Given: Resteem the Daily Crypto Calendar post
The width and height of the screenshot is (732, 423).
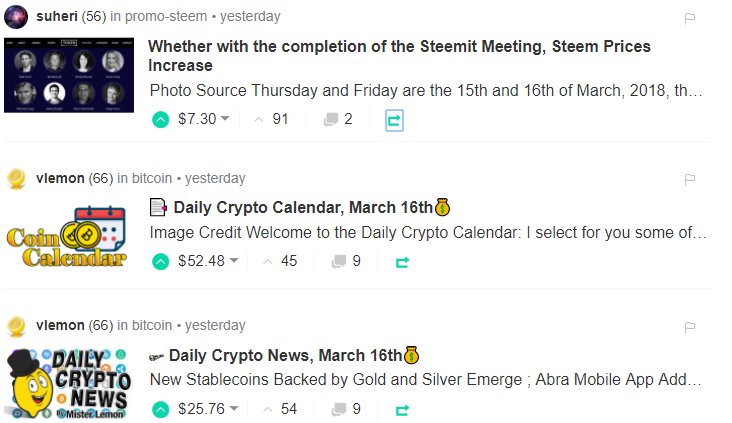Looking at the screenshot, I should coord(402,262).
